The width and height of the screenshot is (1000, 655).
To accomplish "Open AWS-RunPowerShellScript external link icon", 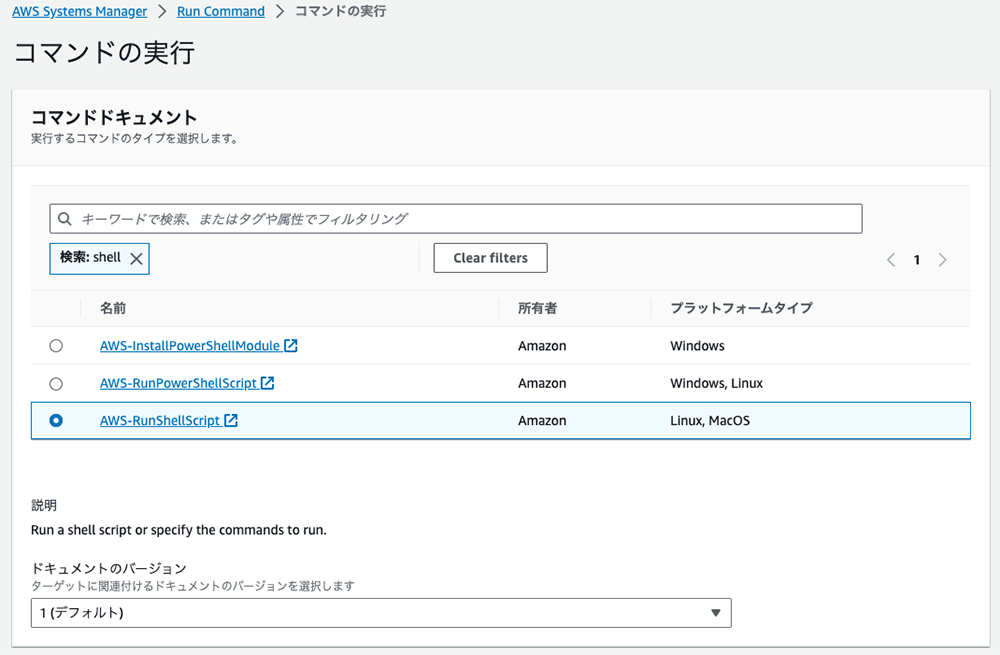I will click(x=268, y=383).
